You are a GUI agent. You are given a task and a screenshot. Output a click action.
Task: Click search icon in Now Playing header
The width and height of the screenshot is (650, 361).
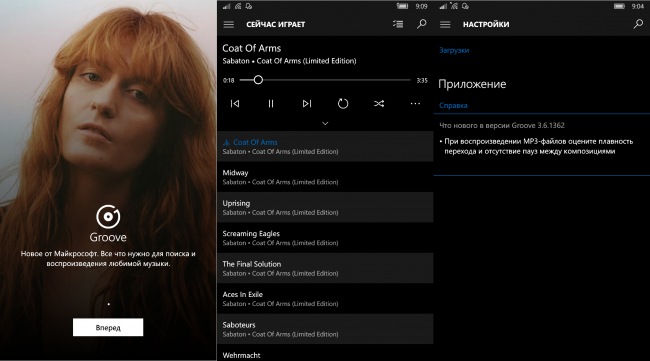click(422, 24)
